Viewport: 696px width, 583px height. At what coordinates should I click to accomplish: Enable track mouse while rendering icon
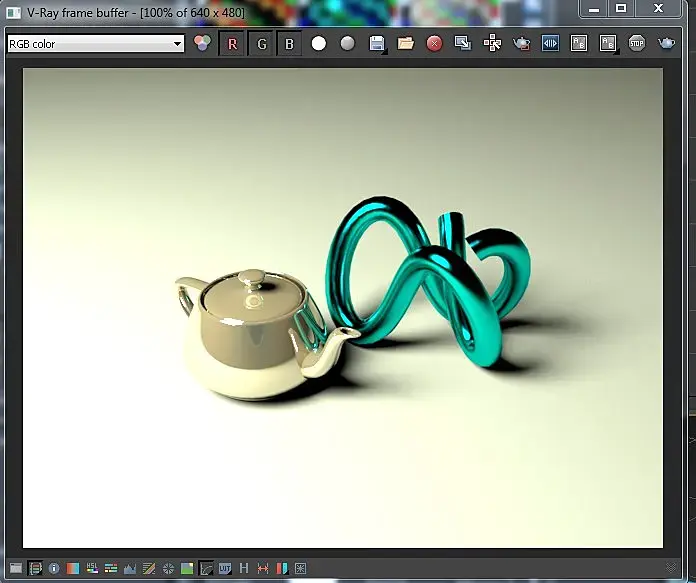pos(492,44)
